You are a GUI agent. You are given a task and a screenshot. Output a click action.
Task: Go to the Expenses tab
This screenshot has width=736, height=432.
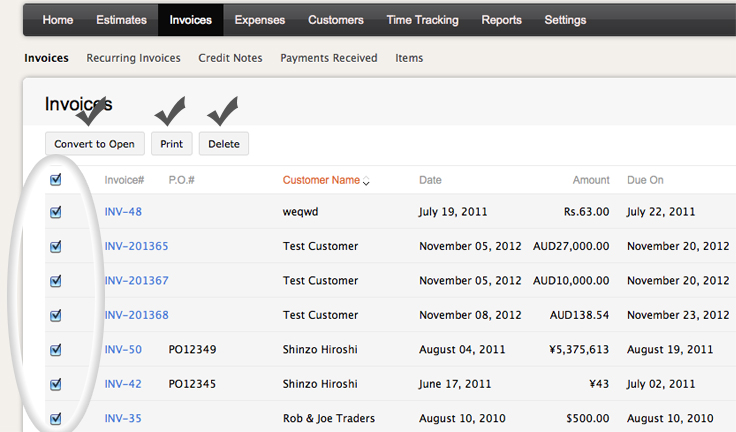click(260, 20)
